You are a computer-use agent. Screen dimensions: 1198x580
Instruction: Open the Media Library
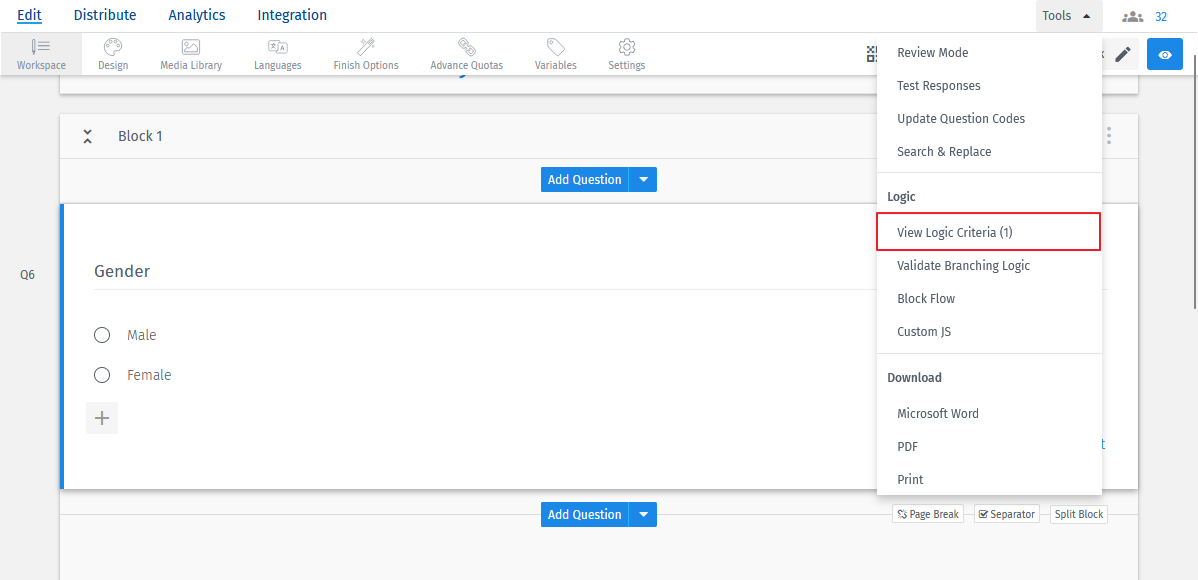191,54
